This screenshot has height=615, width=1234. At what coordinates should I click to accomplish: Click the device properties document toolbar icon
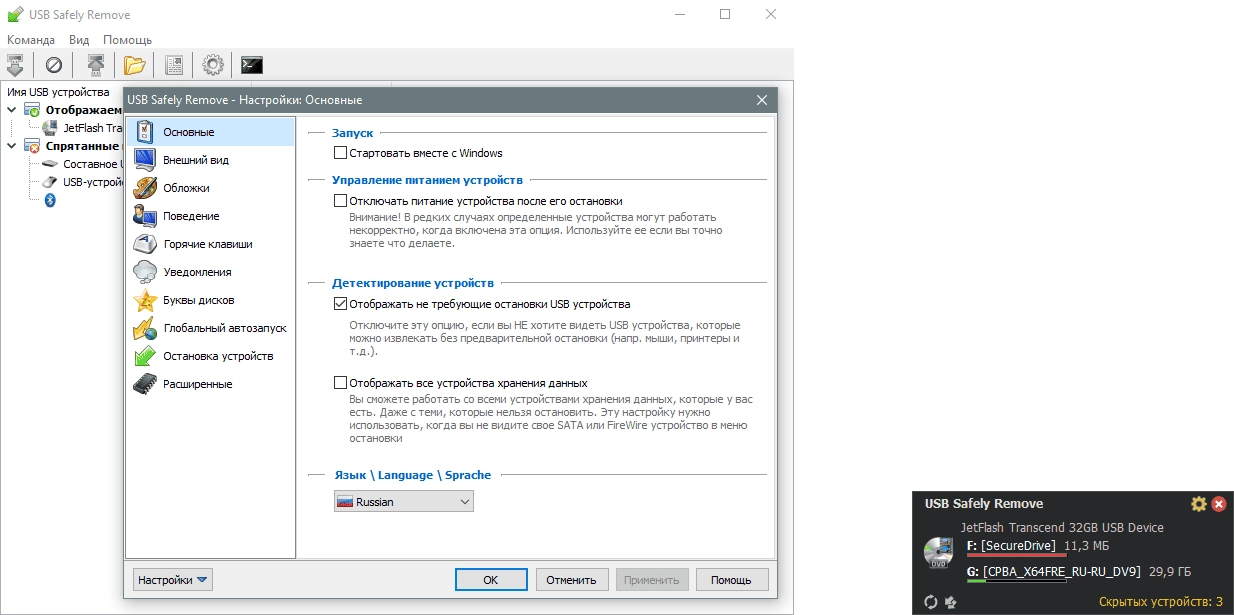click(174, 65)
